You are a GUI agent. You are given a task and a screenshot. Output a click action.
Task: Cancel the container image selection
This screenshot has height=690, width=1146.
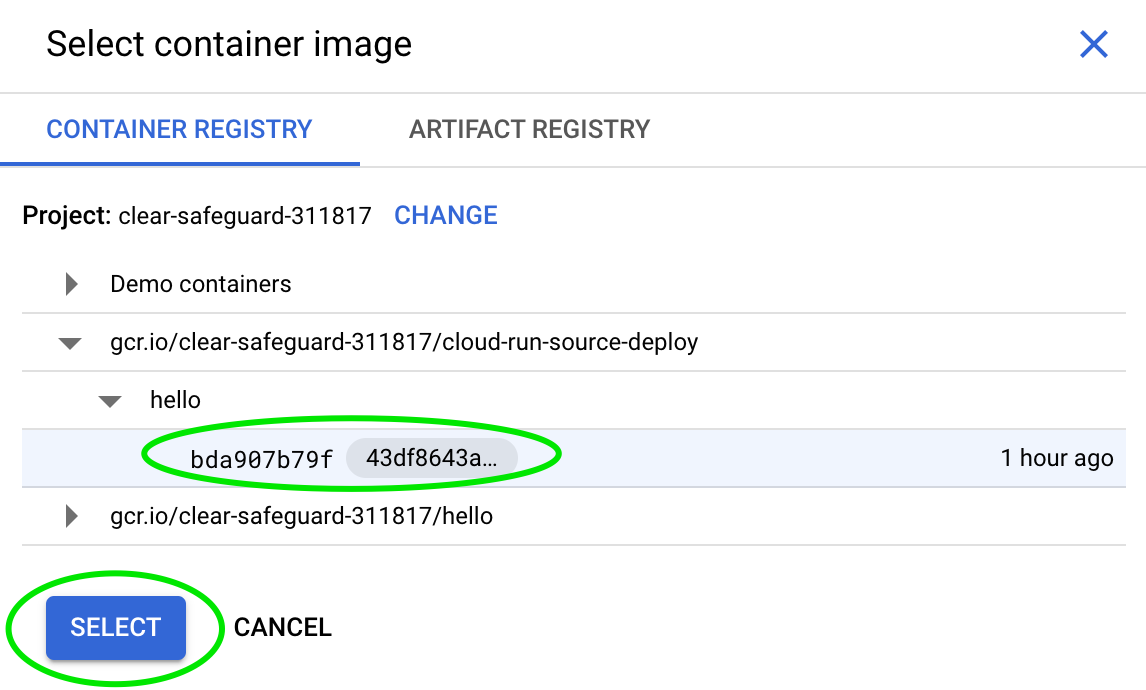click(x=283, y=627)
